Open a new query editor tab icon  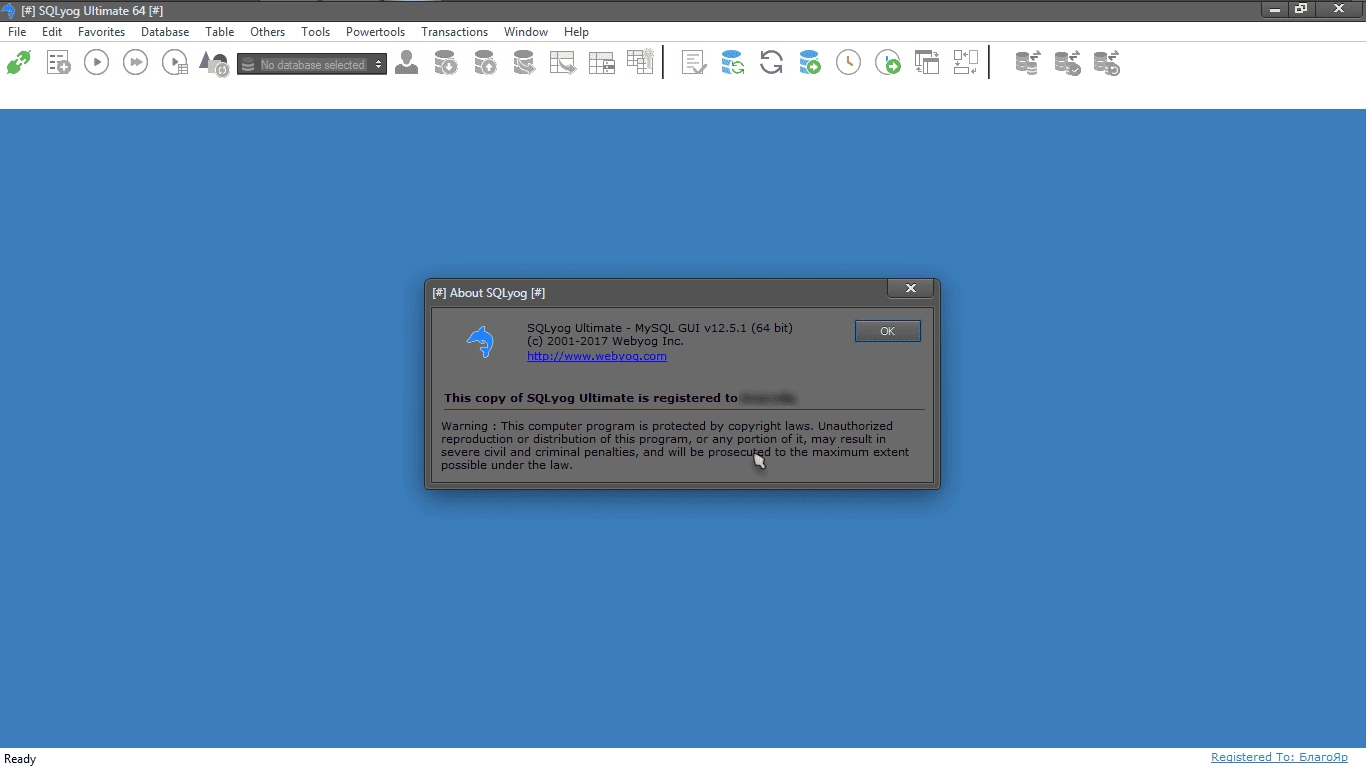click(58, 63)
